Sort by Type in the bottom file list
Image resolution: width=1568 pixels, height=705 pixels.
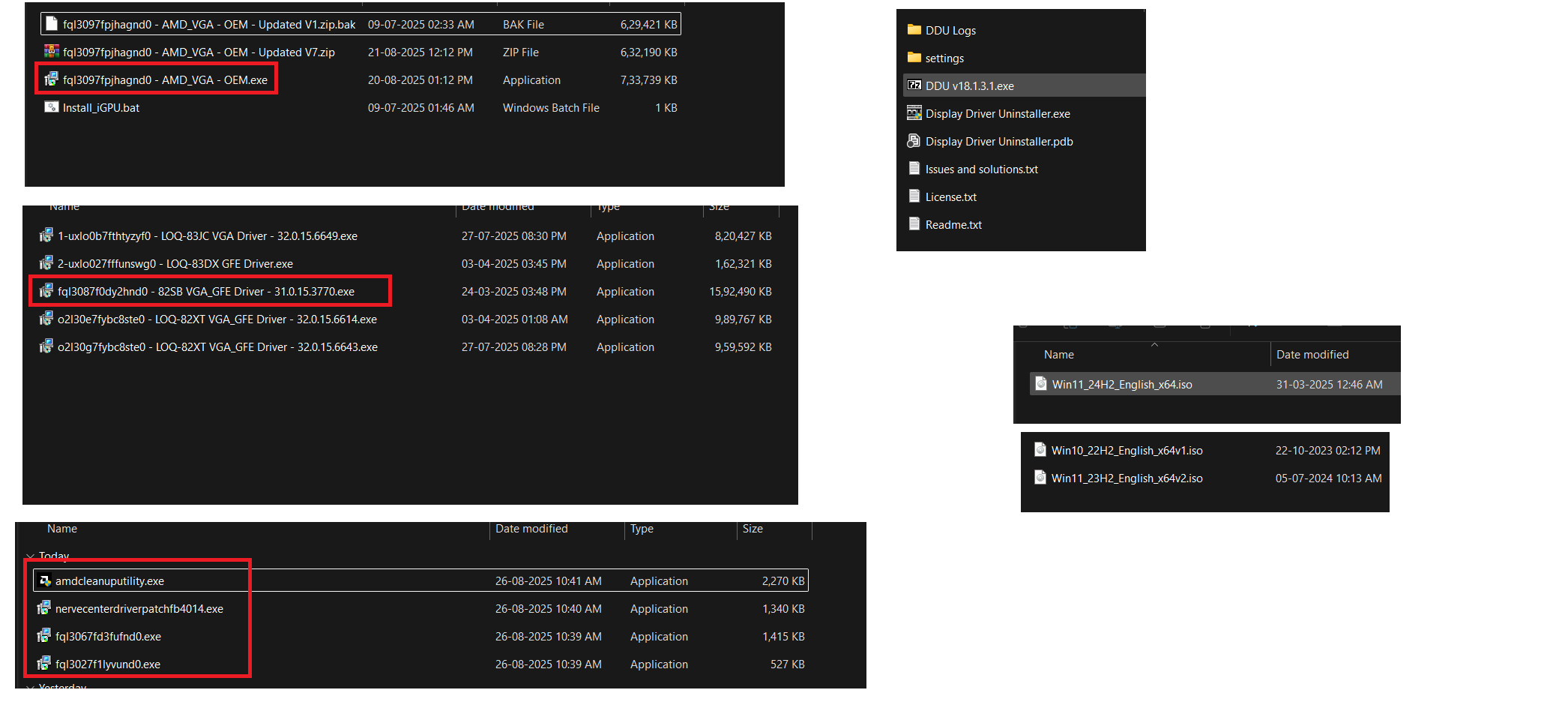(x=642, y=529)
